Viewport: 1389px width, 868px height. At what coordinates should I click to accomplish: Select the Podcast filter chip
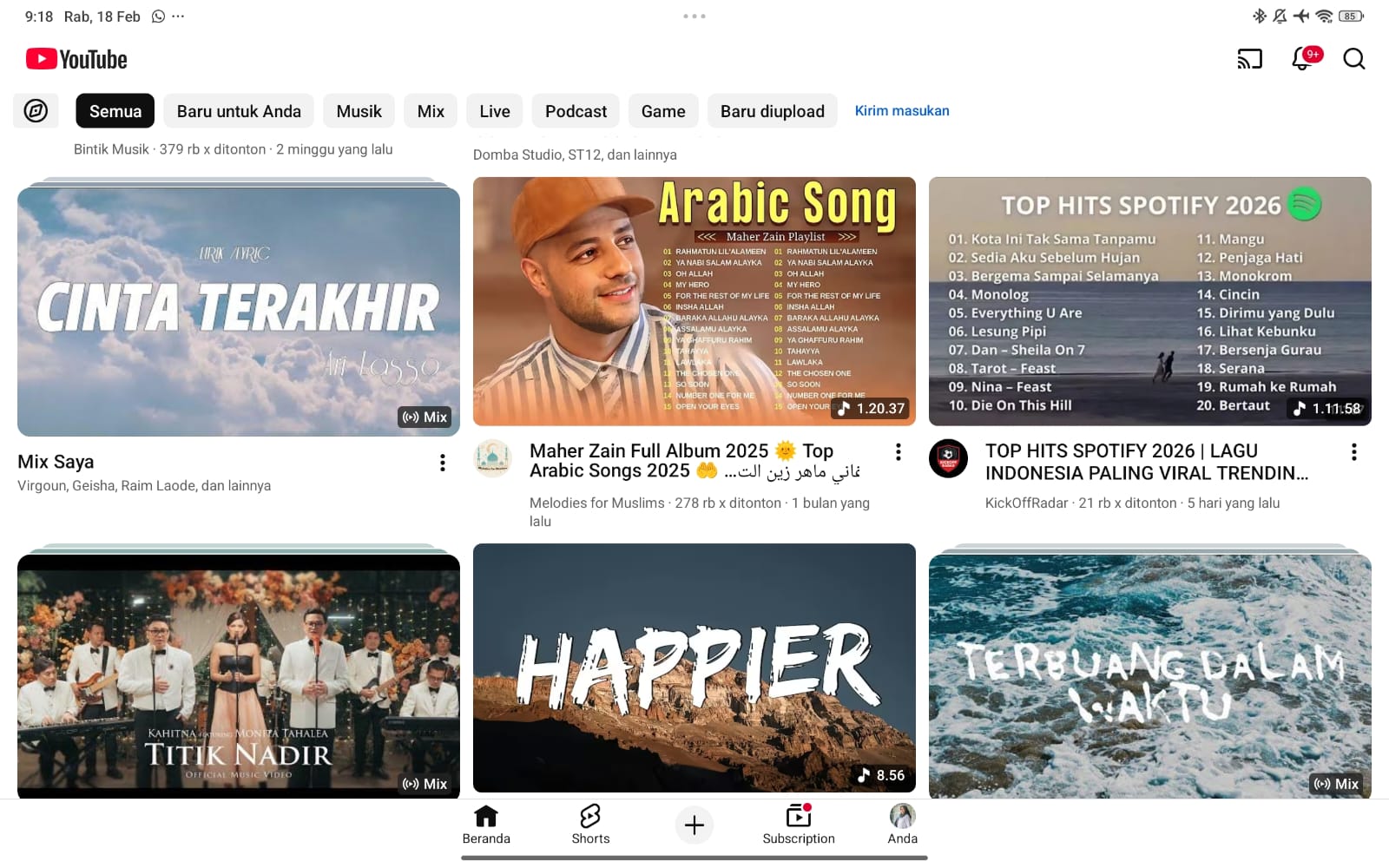click(576, 111)
